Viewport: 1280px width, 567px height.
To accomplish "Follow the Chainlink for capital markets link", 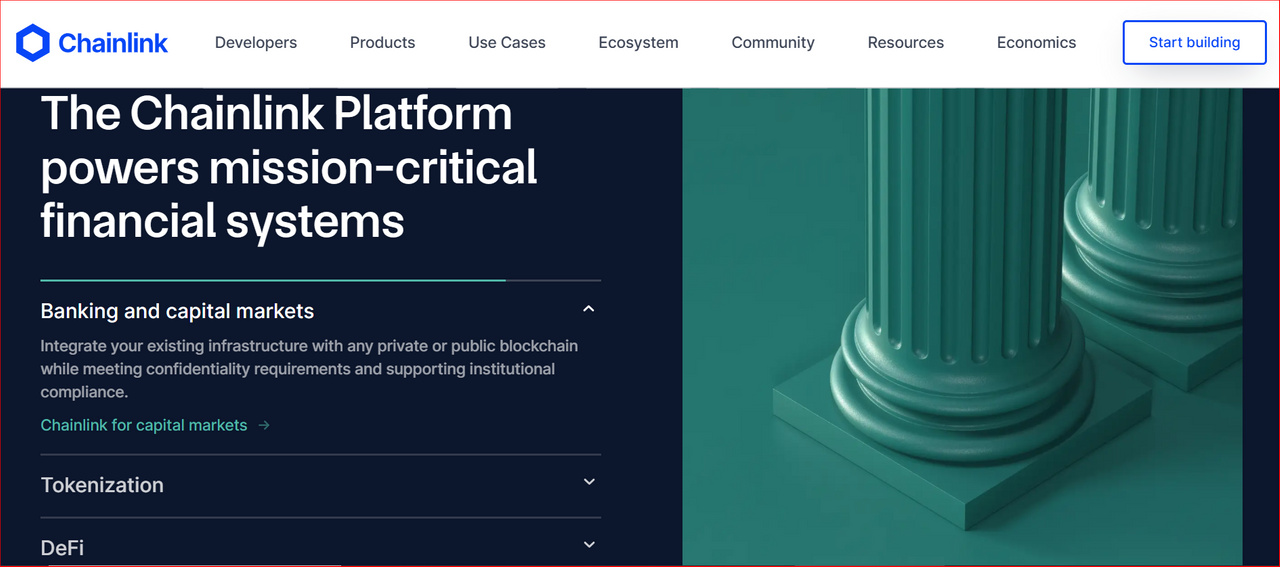I will pyautogui.click(x=144, y=425).
